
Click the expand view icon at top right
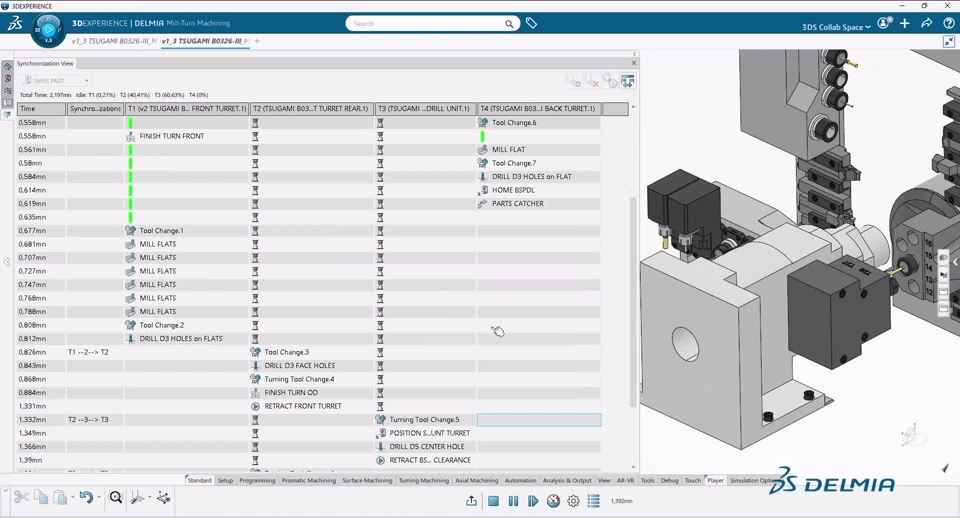coord(949,42)
